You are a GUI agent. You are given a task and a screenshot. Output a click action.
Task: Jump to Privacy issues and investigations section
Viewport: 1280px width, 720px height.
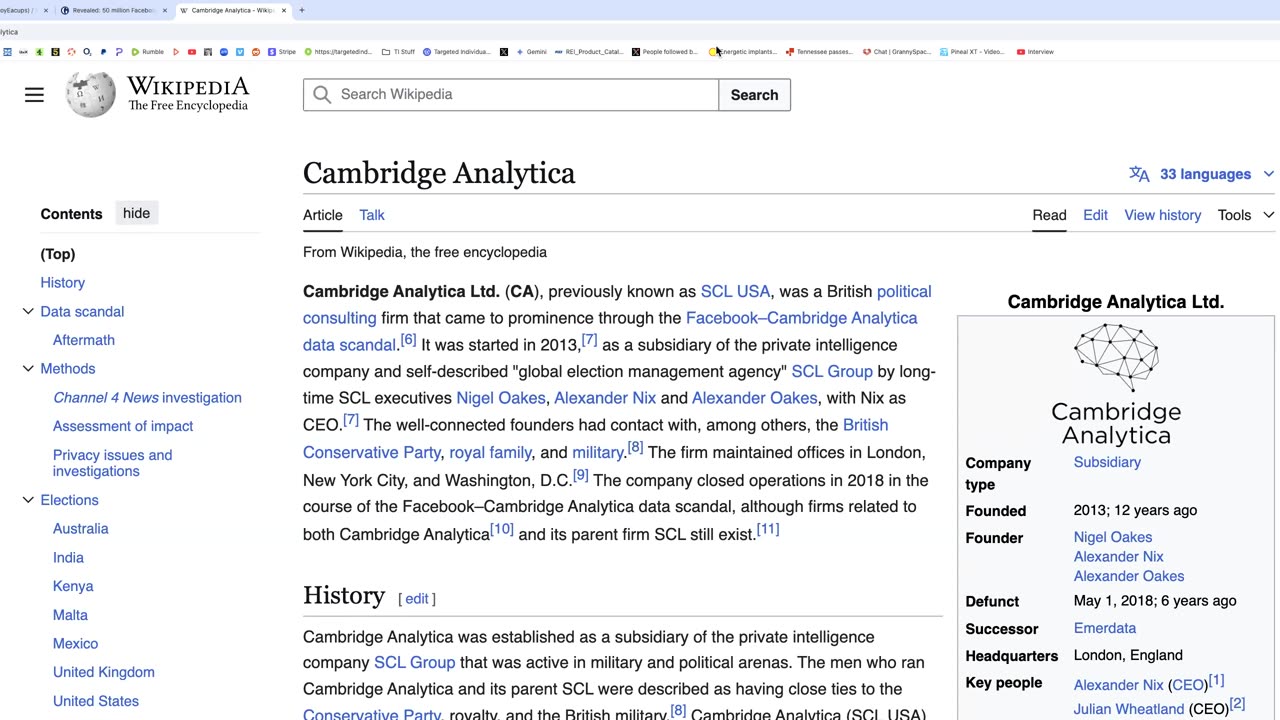tap(112, 463)
